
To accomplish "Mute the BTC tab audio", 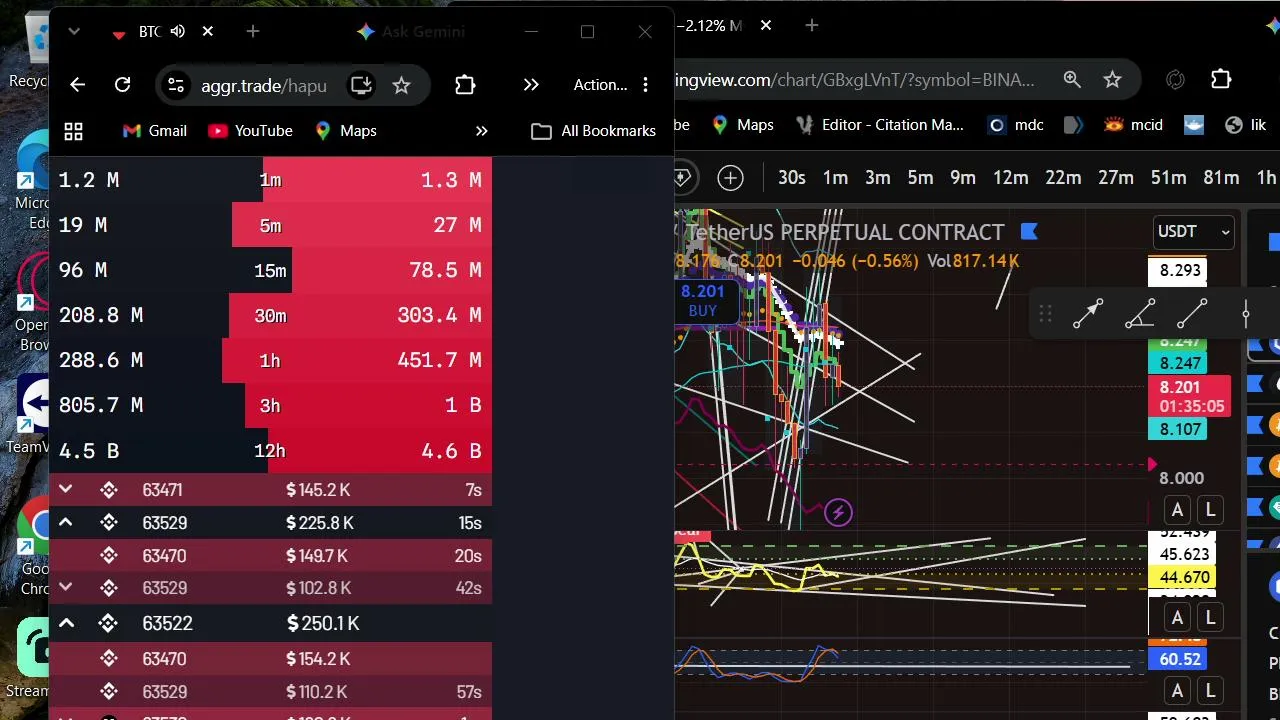I will [x=178, y=32].
